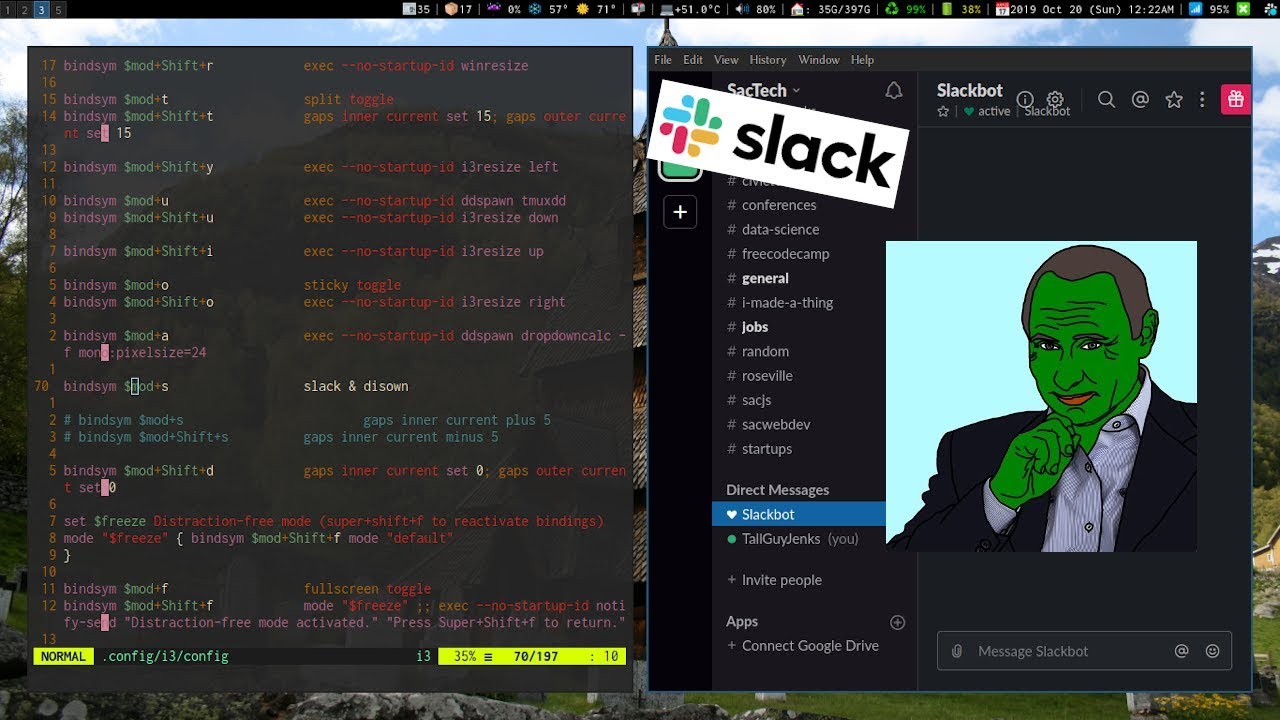This screenshot has width=1280, height=720.
Task: Add a workspace with plus button
Action: pos(680,211)
